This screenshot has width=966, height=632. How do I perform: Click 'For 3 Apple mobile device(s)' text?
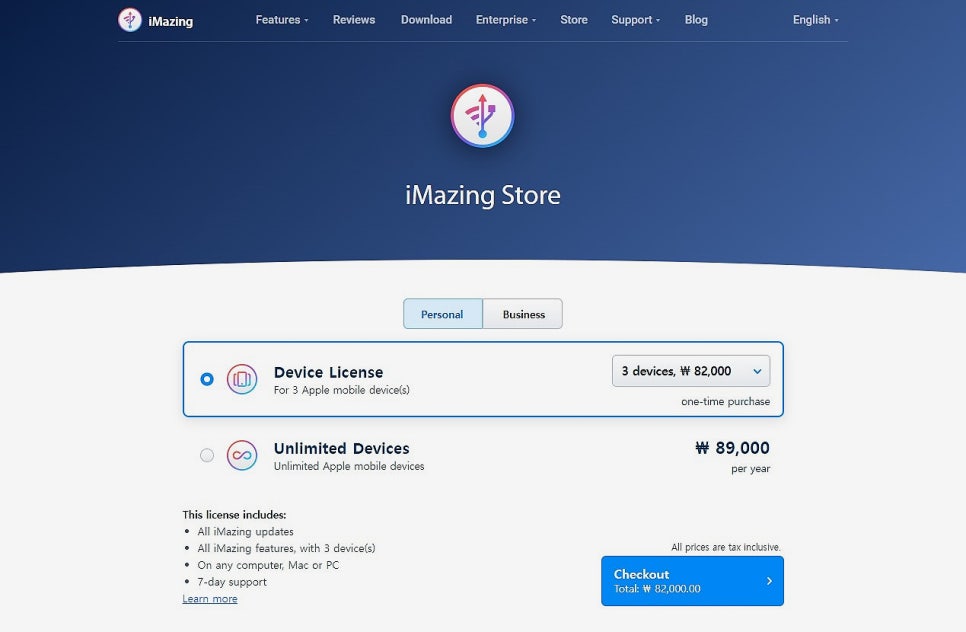coord(341,390)
